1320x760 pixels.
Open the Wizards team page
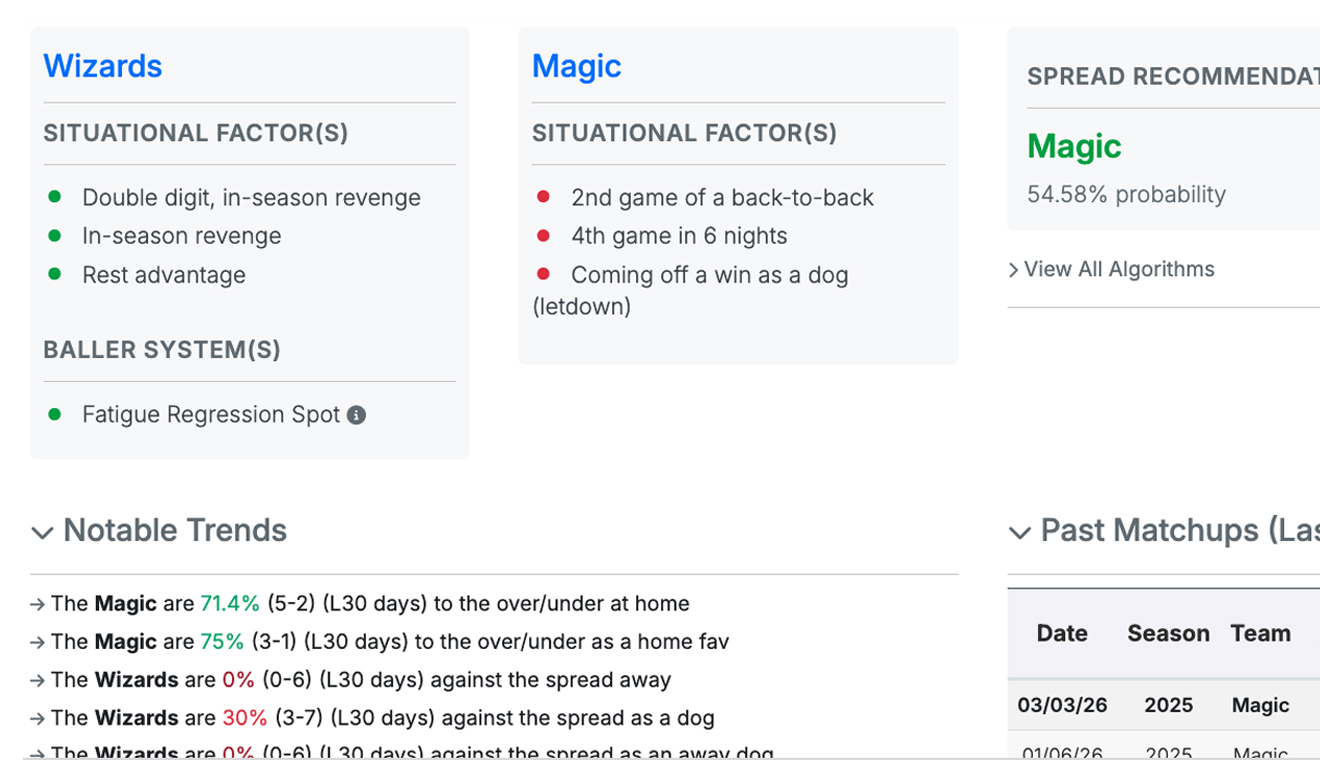[103, 66]
